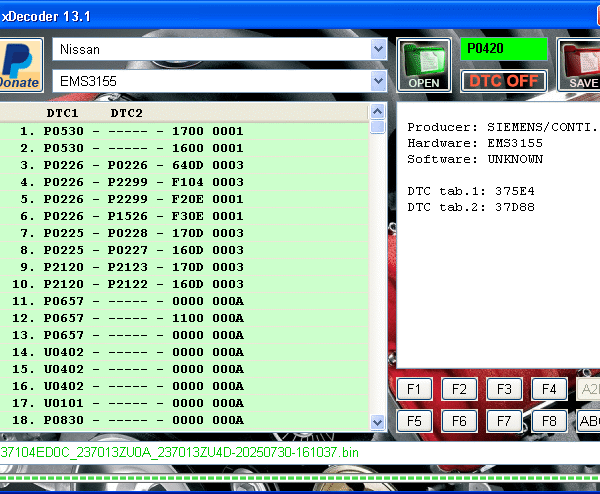Click the Hardware EMS3155 info line
The width and height of the screenshot is (600, 494).
(475, 143)
